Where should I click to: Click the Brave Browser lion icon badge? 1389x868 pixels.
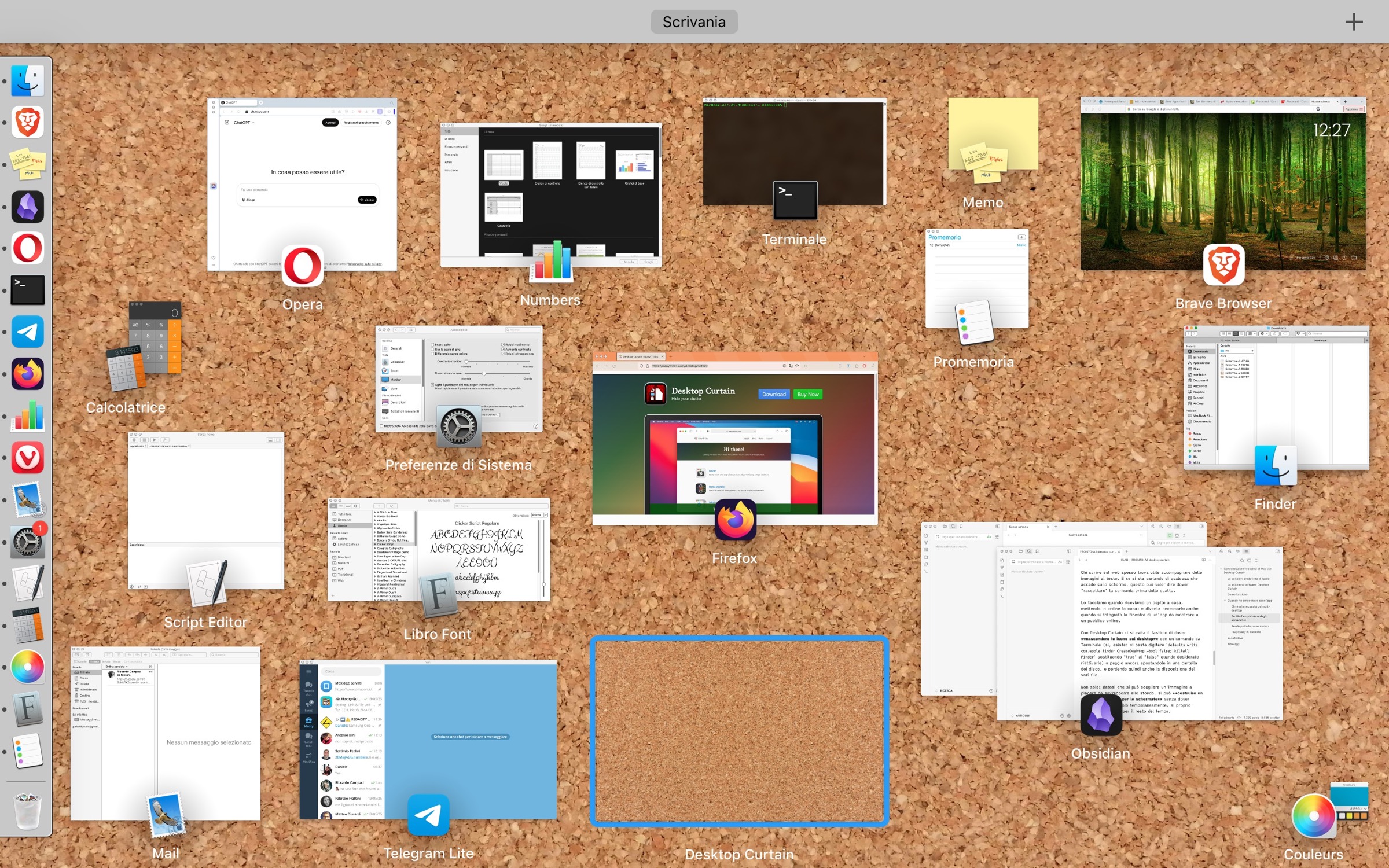1223,265
